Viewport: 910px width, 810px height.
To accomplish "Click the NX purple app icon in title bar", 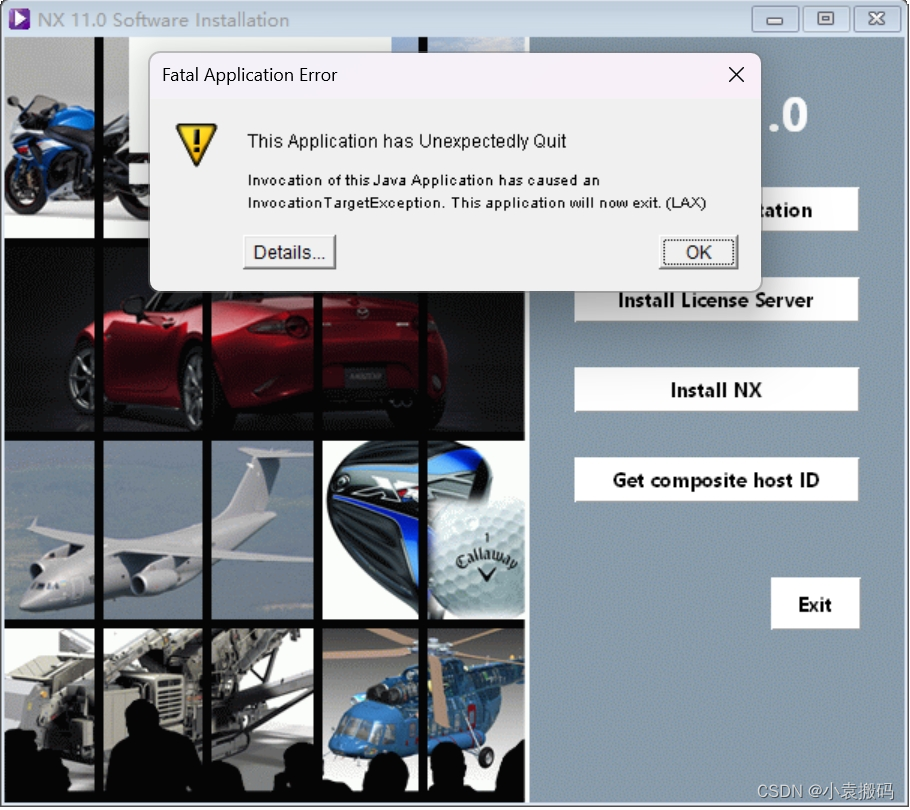I will [x=19, y=19].
